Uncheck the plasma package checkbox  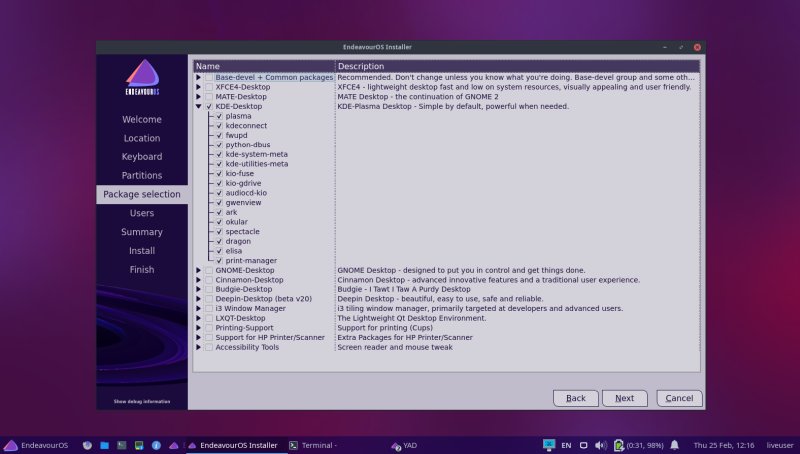pyautogui.click(x=219, y=116)
